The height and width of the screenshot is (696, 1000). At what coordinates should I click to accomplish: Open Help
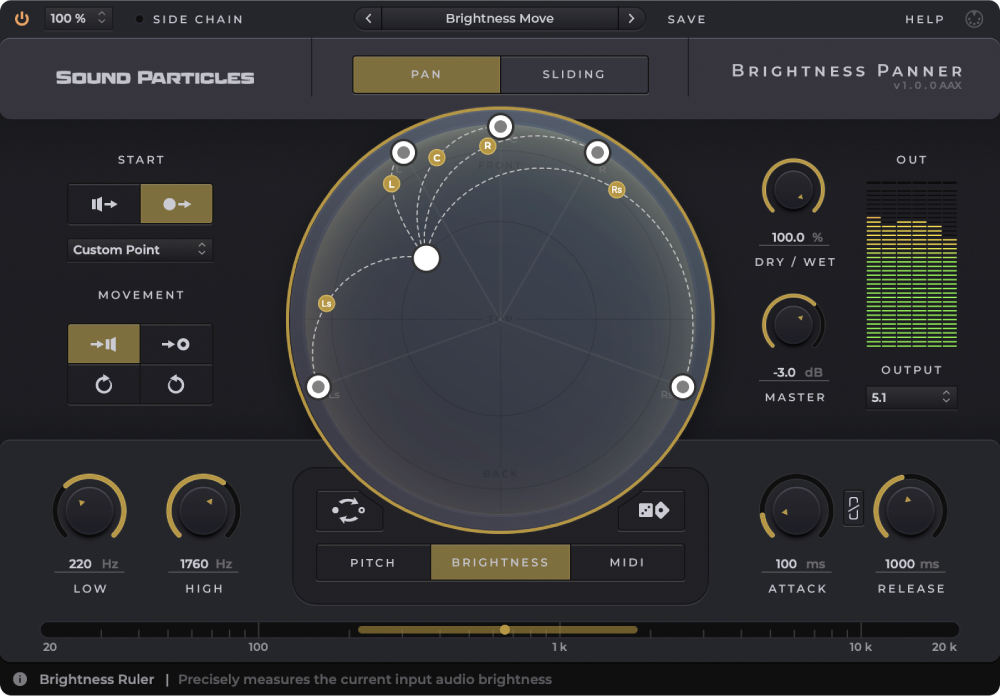coord(925,18)
